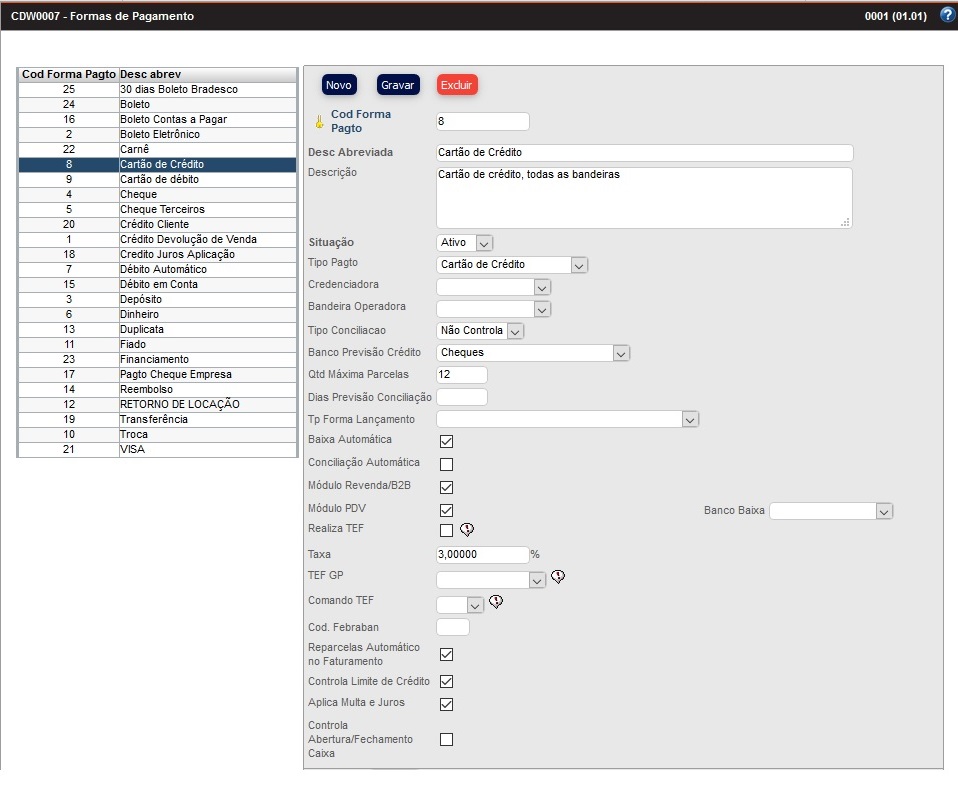Open the Banco Previsão Crédito dropdown
Viewport: 958px width, 786px height.
533,353
